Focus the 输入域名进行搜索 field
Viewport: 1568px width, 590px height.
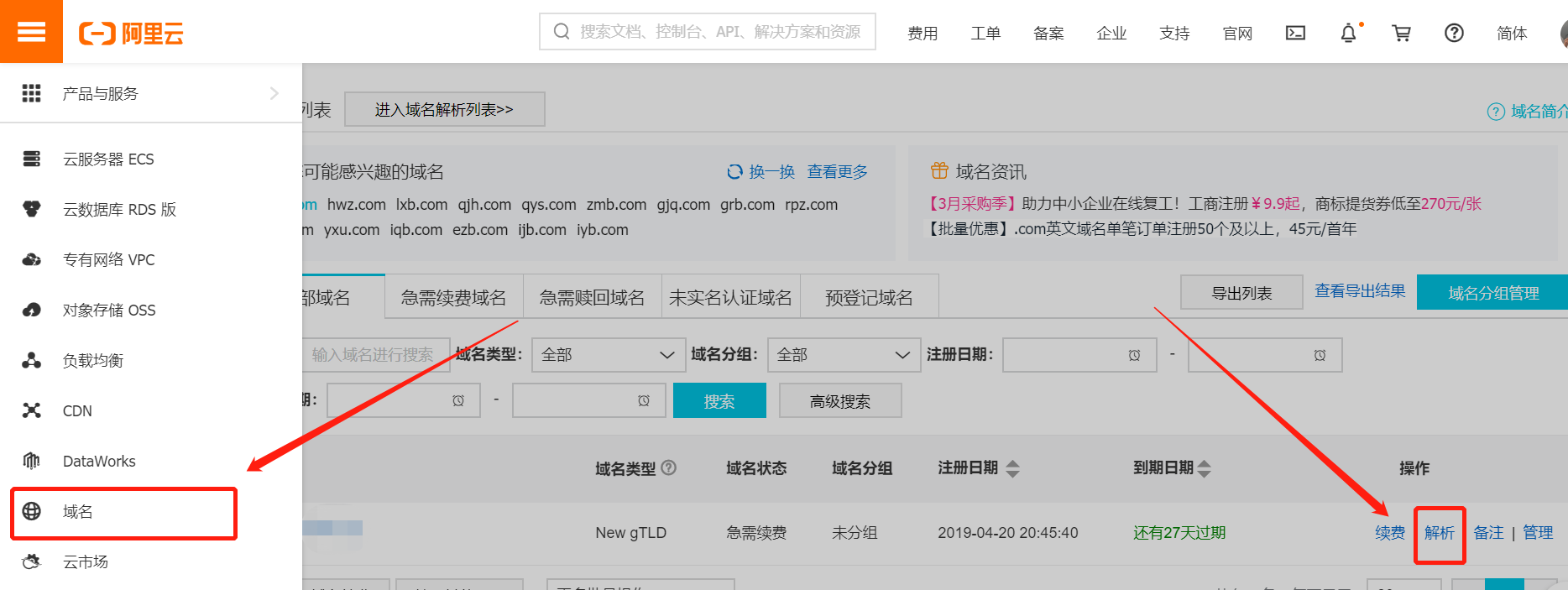375,355
